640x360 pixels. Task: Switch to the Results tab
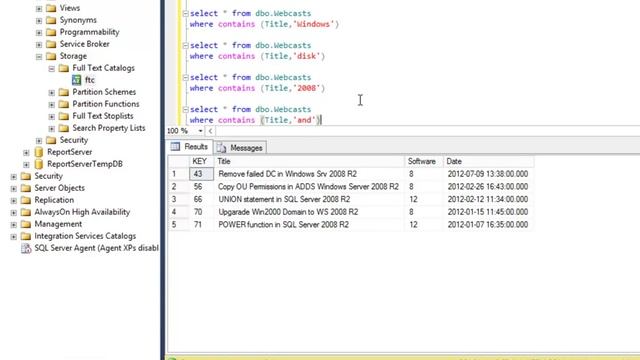[190, 147]
